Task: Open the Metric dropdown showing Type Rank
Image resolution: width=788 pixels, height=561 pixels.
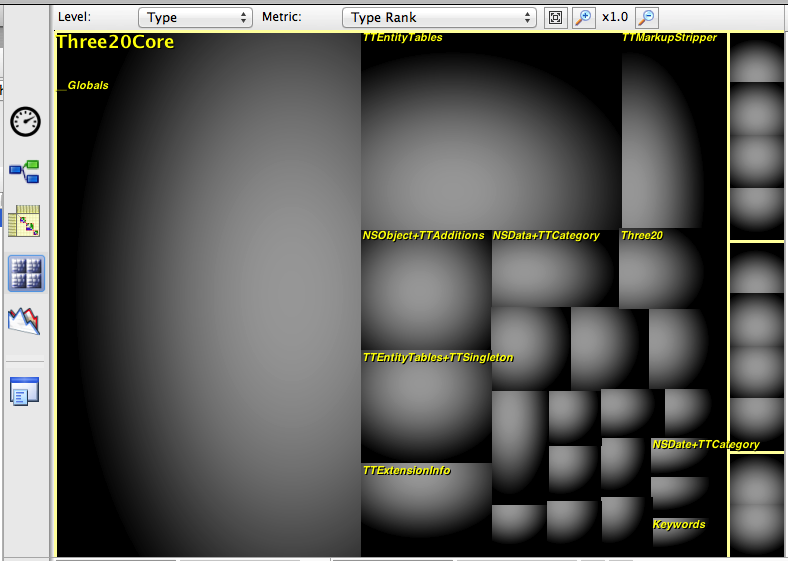Action: pos(439,18)
